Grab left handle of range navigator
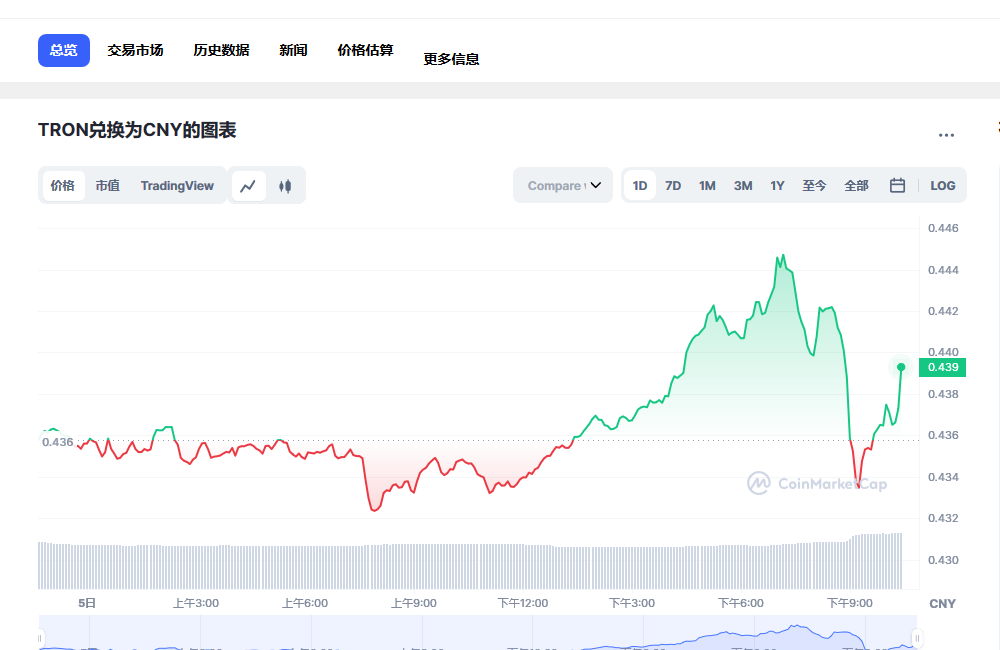 [40, 638]
